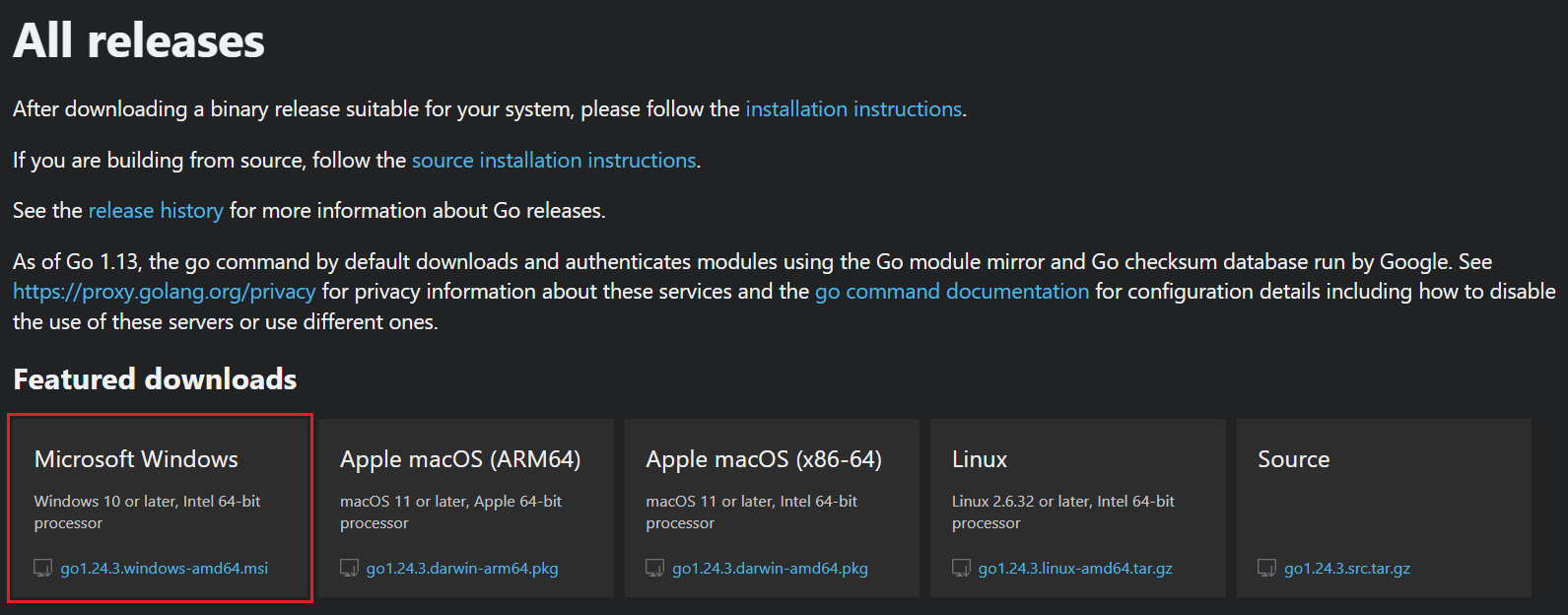Select the Apple macOS (x86-64) card title

click(x=764, y=459)
